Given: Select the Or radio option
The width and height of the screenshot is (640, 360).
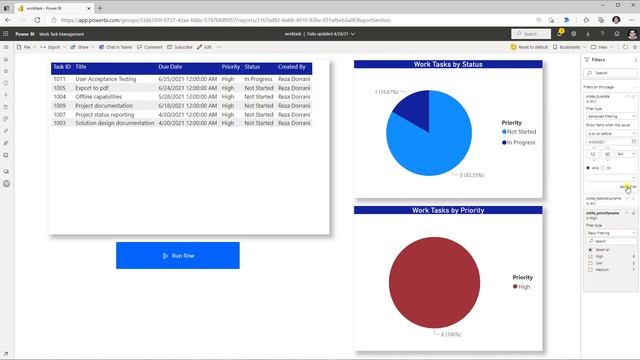Looking at the screenshot, I should click(x=603, y=168).
